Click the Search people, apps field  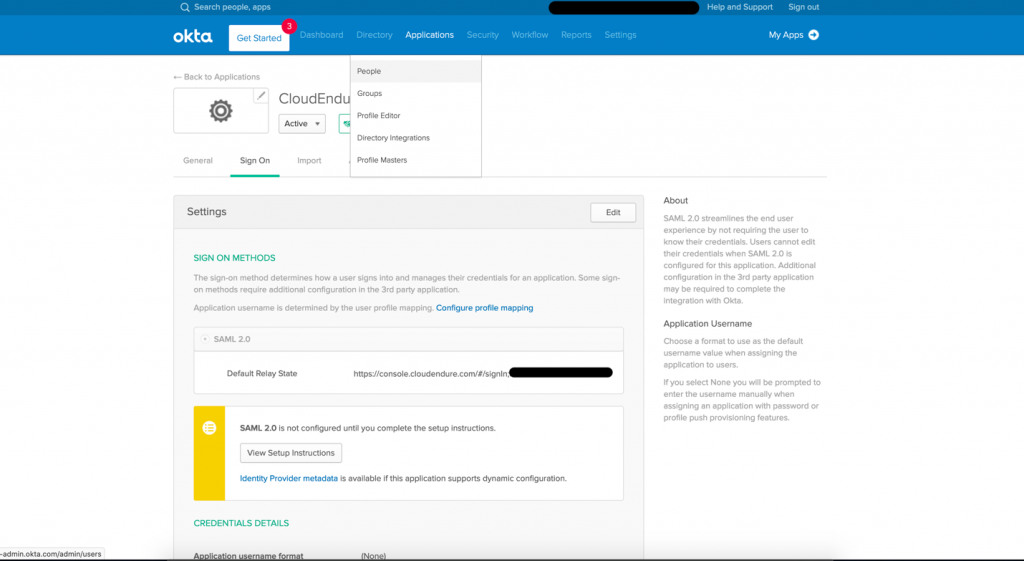point(232,7)
